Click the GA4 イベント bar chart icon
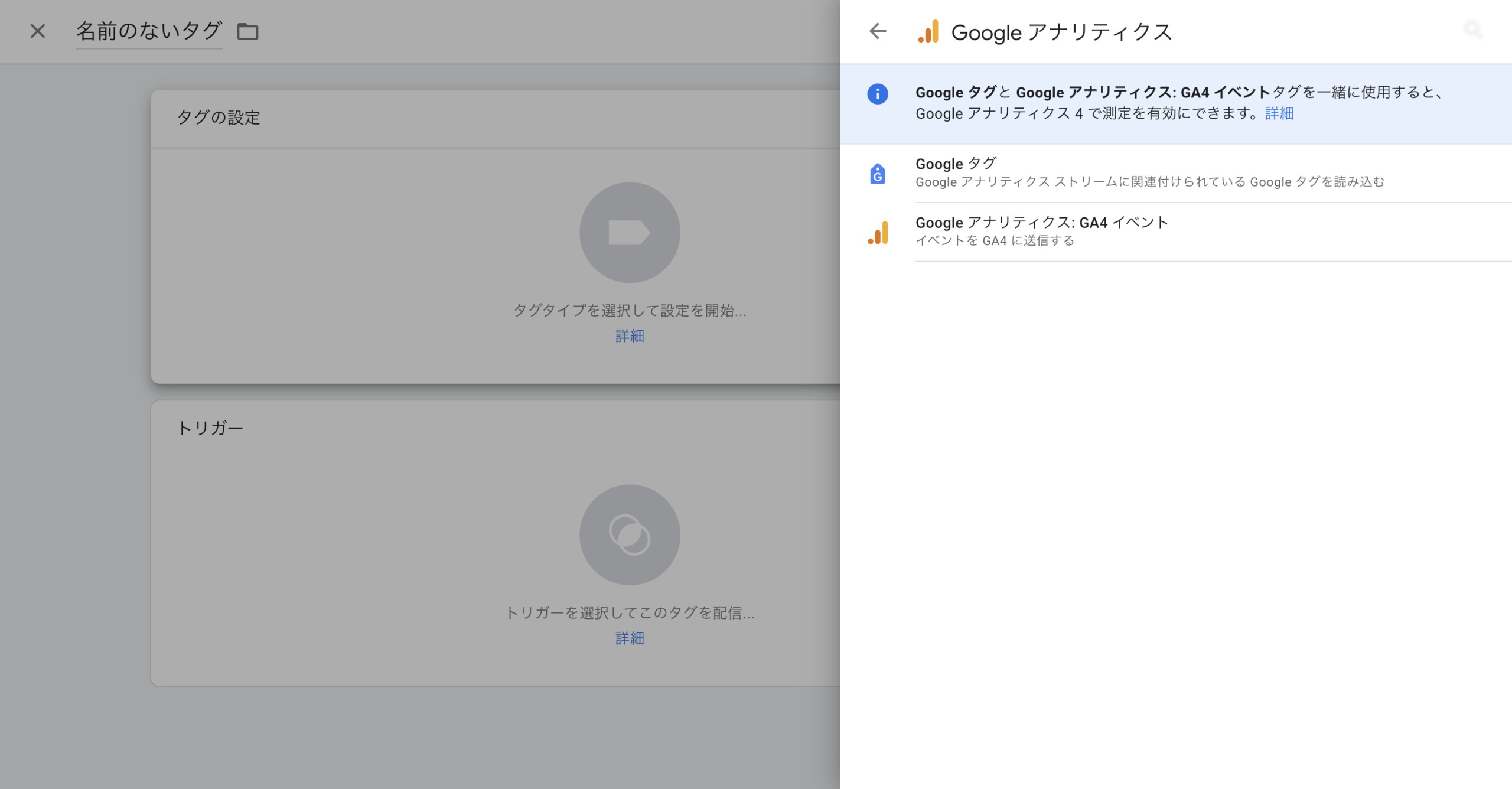 point(878,233)
